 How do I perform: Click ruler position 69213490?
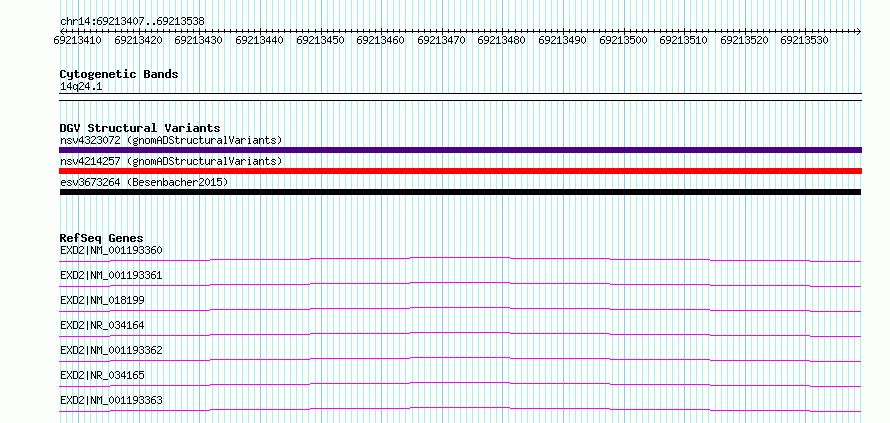click(562, 40)
